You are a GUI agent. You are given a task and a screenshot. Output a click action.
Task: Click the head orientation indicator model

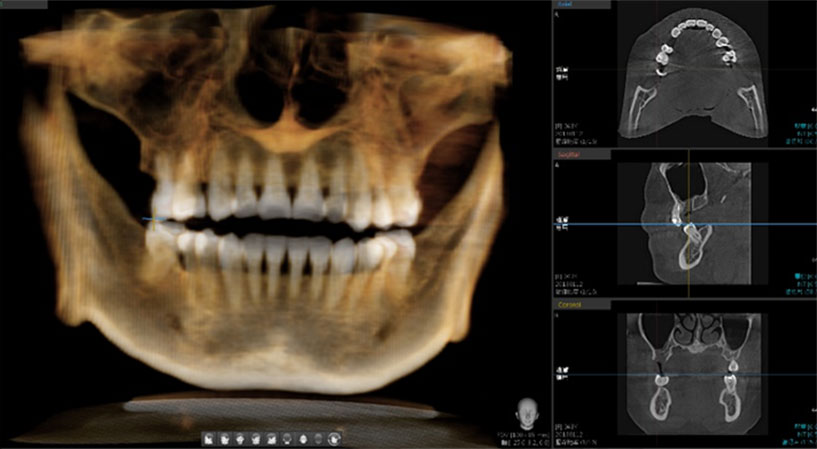(x=526, y=412)
